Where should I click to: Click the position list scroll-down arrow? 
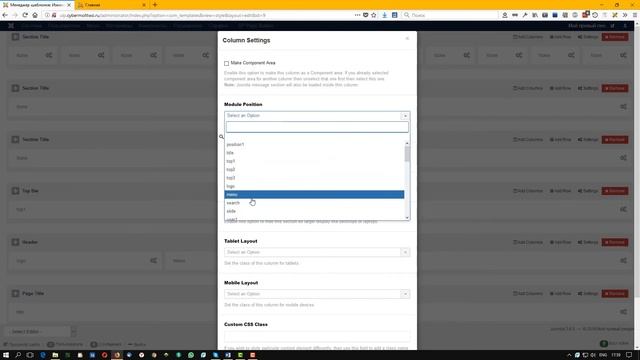click(407, 218)
